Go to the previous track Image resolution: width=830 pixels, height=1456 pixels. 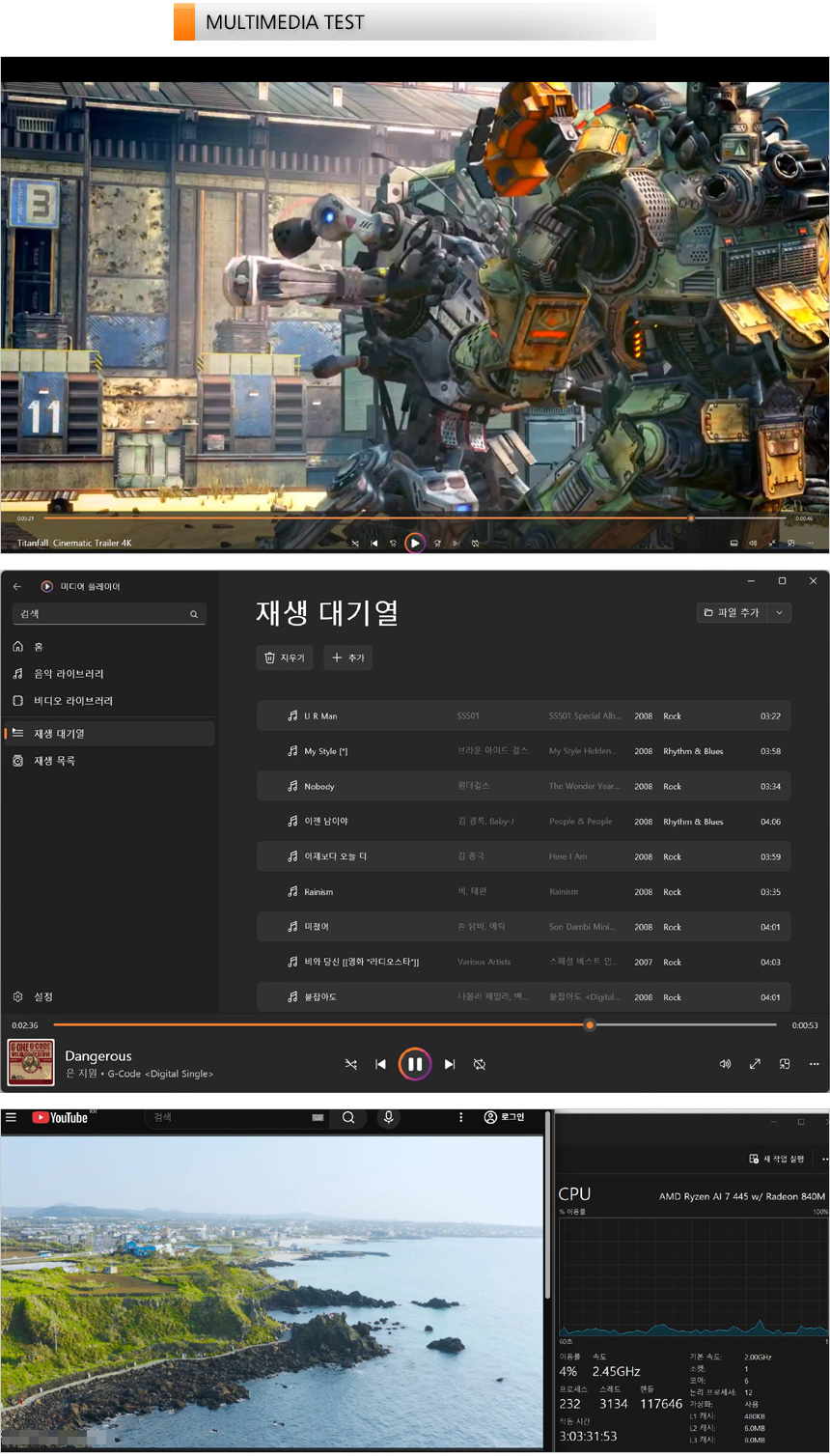(380, 1064)
